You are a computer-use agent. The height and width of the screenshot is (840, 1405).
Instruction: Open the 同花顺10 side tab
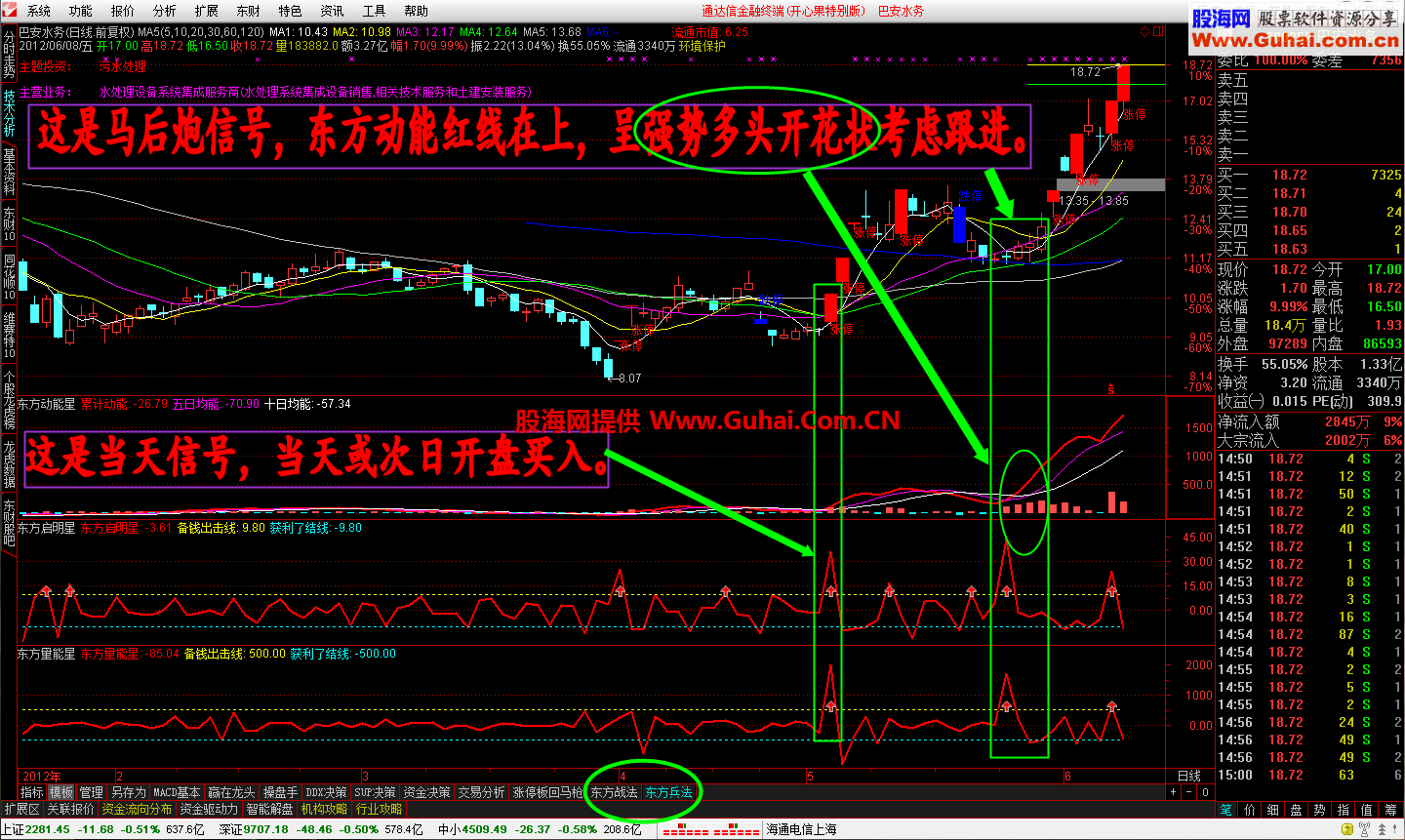[9, 276]
